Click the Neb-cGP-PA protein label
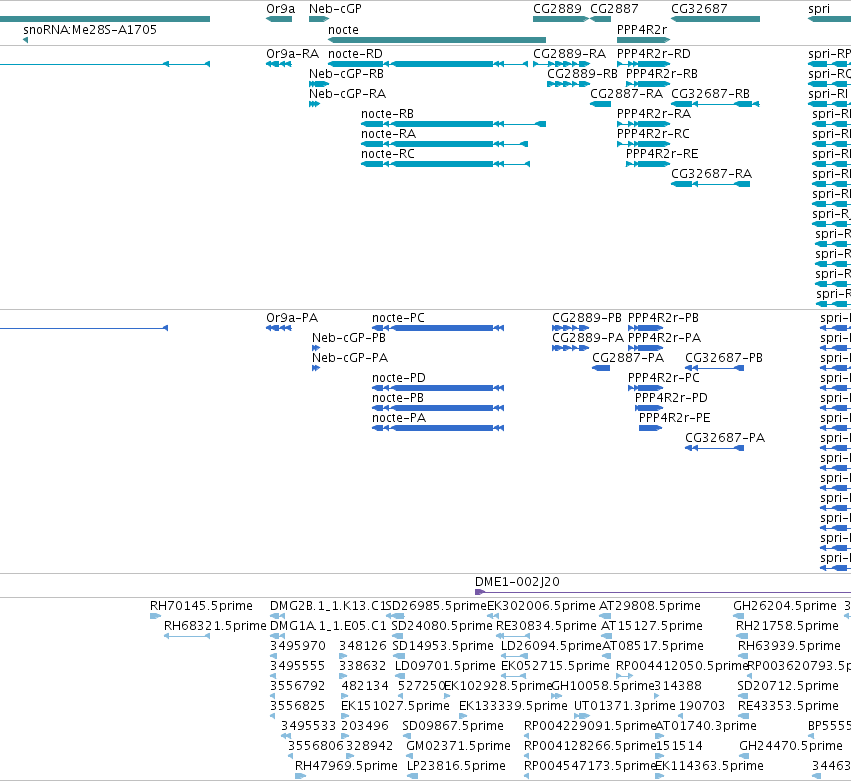This screenshot has height=781, width=851. point(350,358)
